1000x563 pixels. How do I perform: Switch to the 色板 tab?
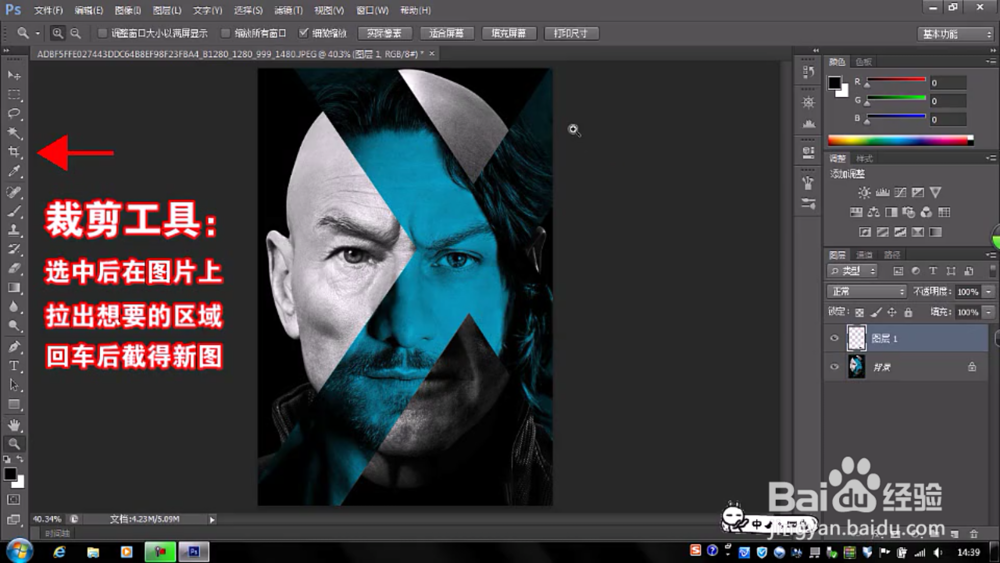tap(864, 62)
